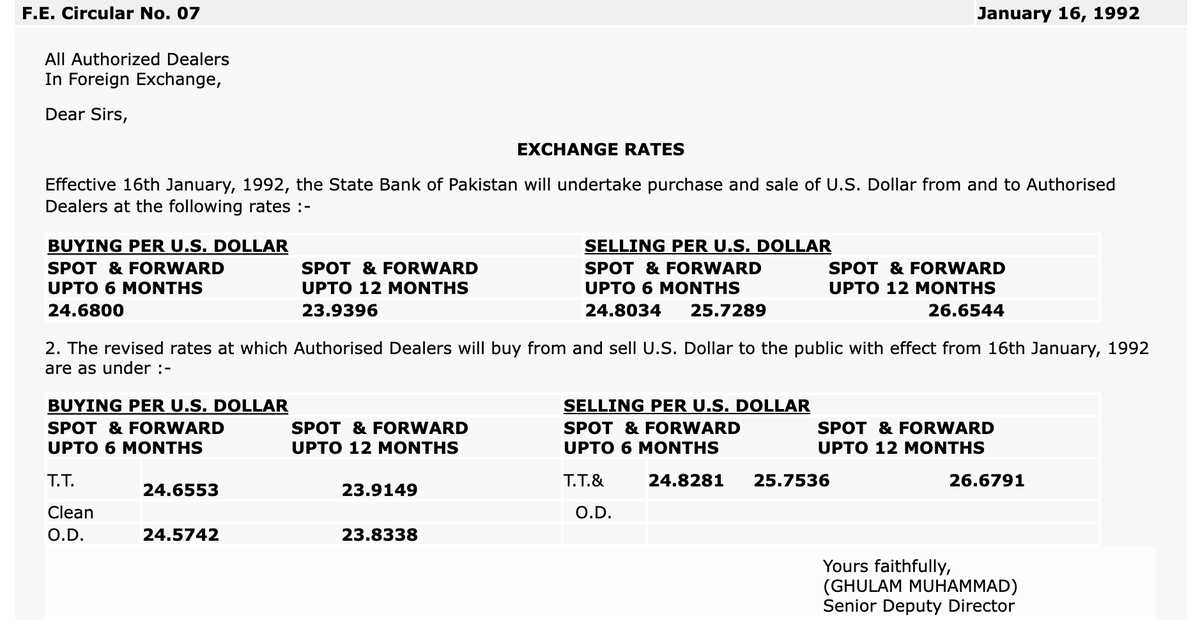Screen dimensions: 1200x620
Task: Click the name GHULAM MUHAMMAD
Action: (x=920, y=586)
